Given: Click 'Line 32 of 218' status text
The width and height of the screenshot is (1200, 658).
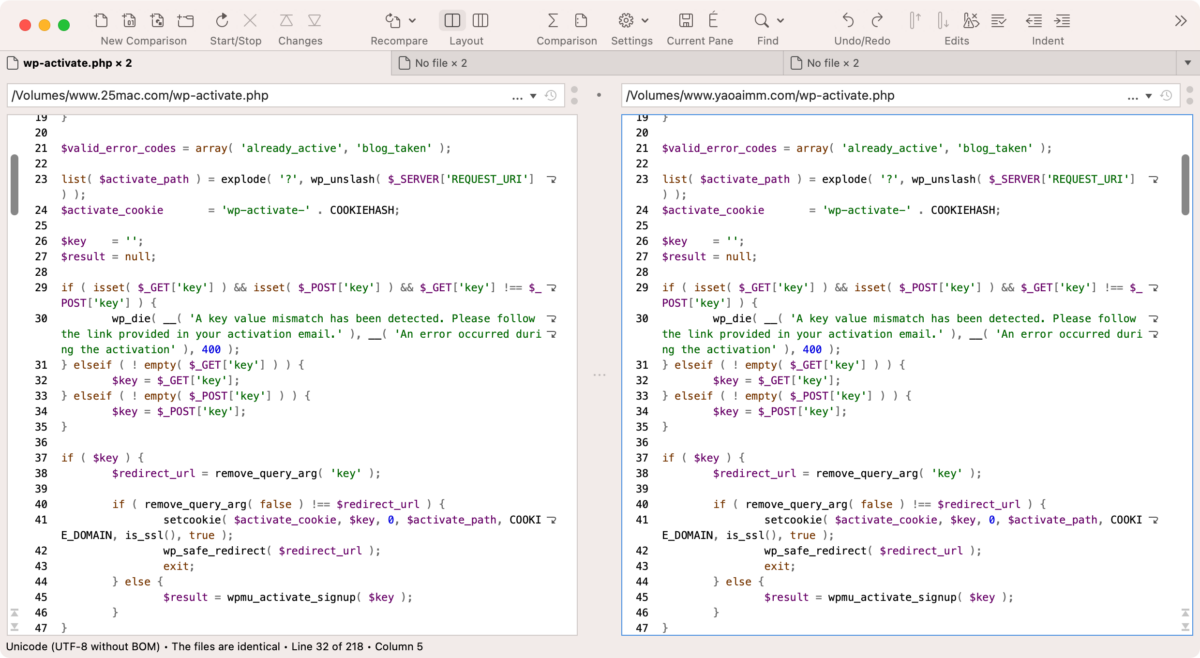Looking at the screenshot, I should click(x=326, y=647).
